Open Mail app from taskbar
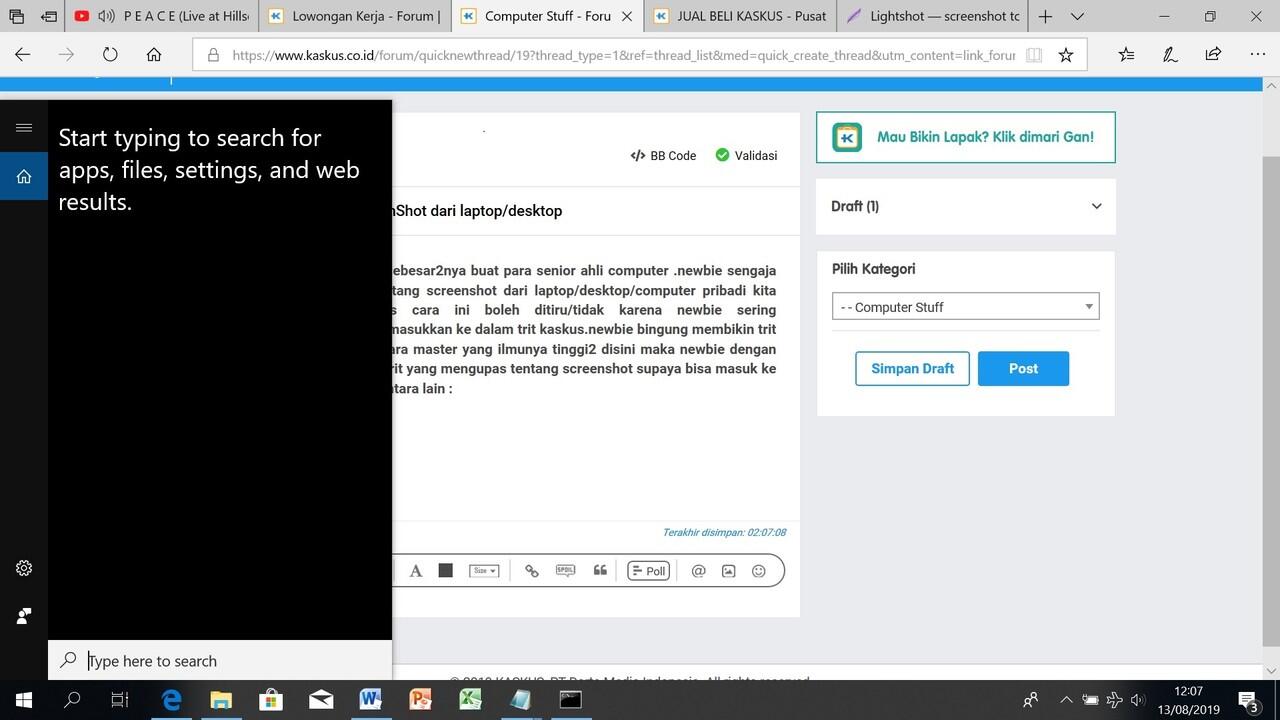Image resolution: width=1280 pixels, height=720 pixels. pyautogui.click(x=321, y=700)
